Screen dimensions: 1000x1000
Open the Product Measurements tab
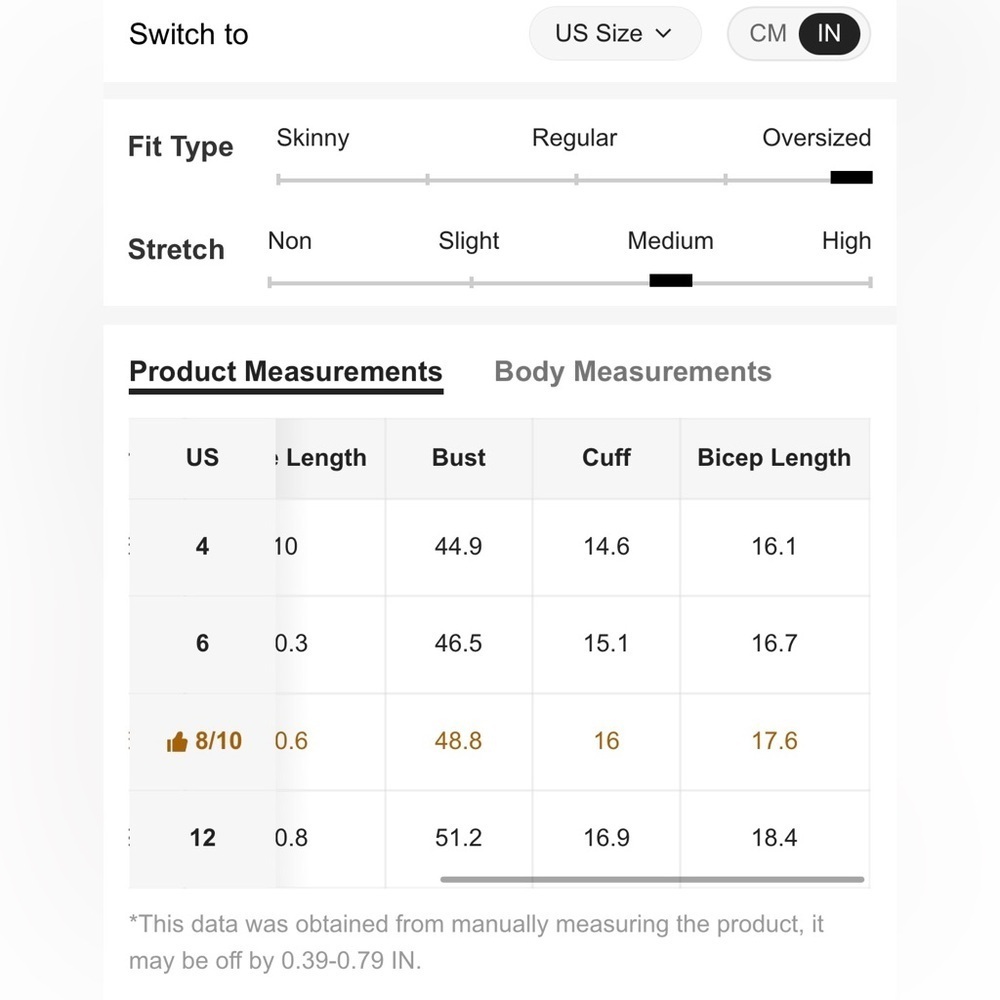click(x=286, y=372)
